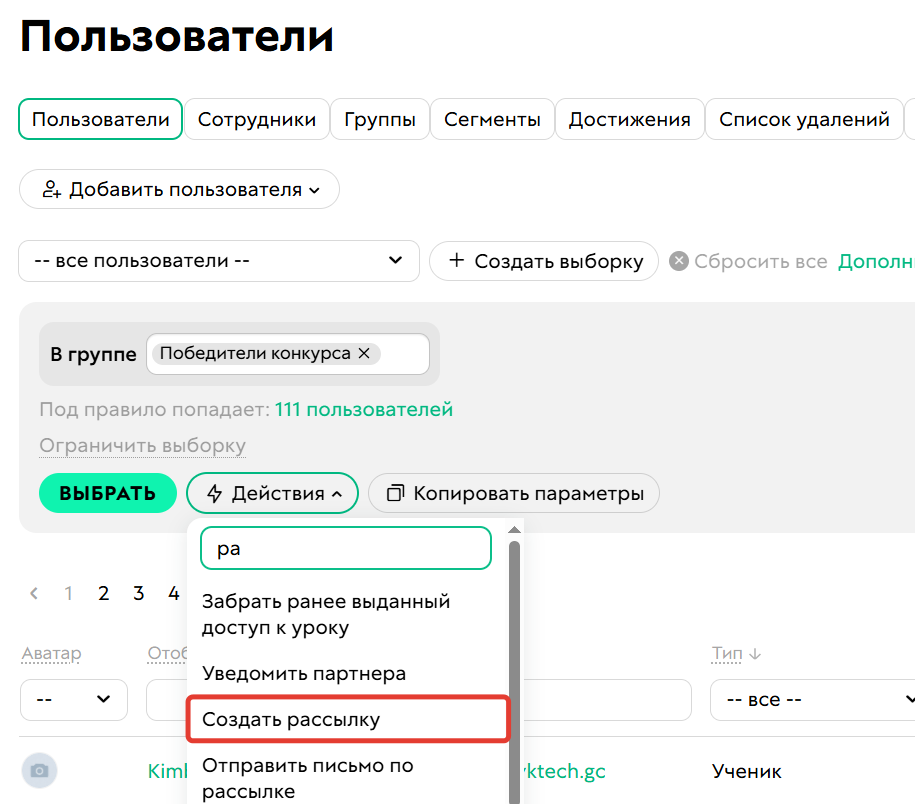Screen dimensions: 915x804
Task: Click the camera avatar placeholder icon
Action: pos(40,771)
